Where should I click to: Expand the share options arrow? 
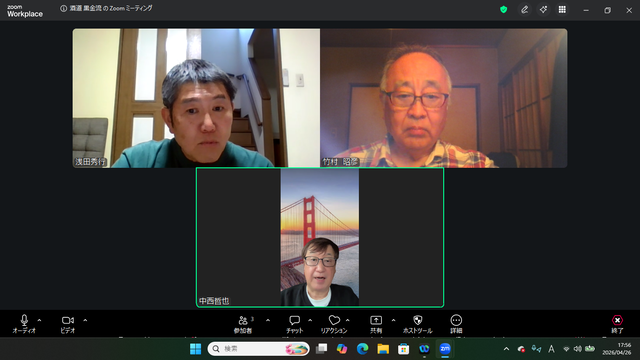(393, 320)
